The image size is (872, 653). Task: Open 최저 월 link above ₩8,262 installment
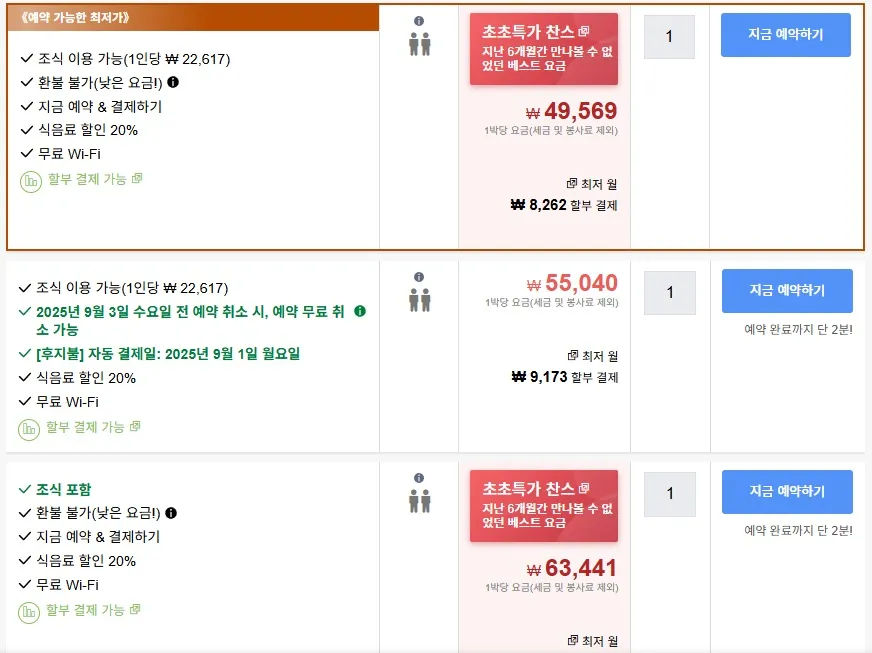coord(592,184)
